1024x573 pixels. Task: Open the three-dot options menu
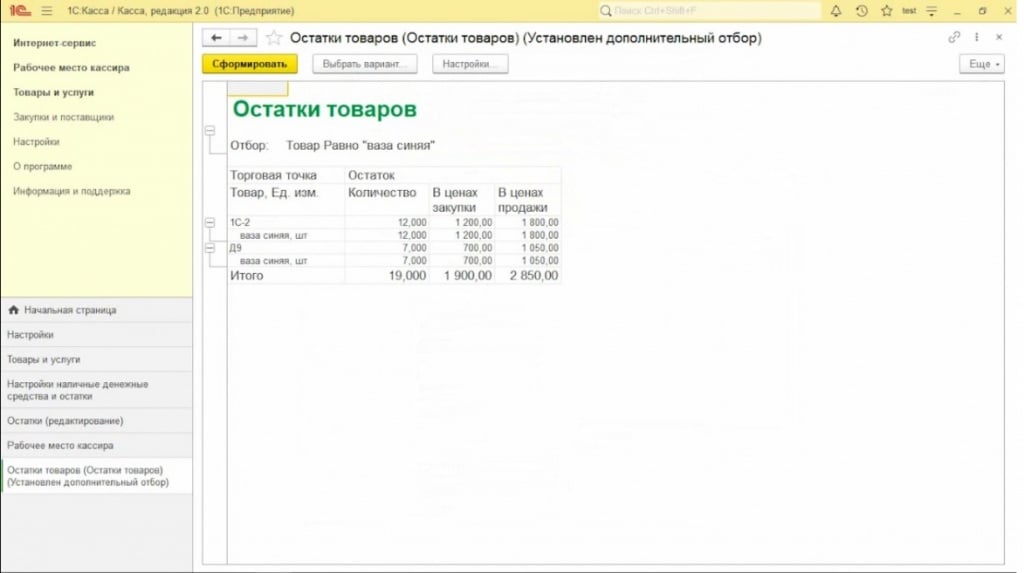click(x=976, y=37)
